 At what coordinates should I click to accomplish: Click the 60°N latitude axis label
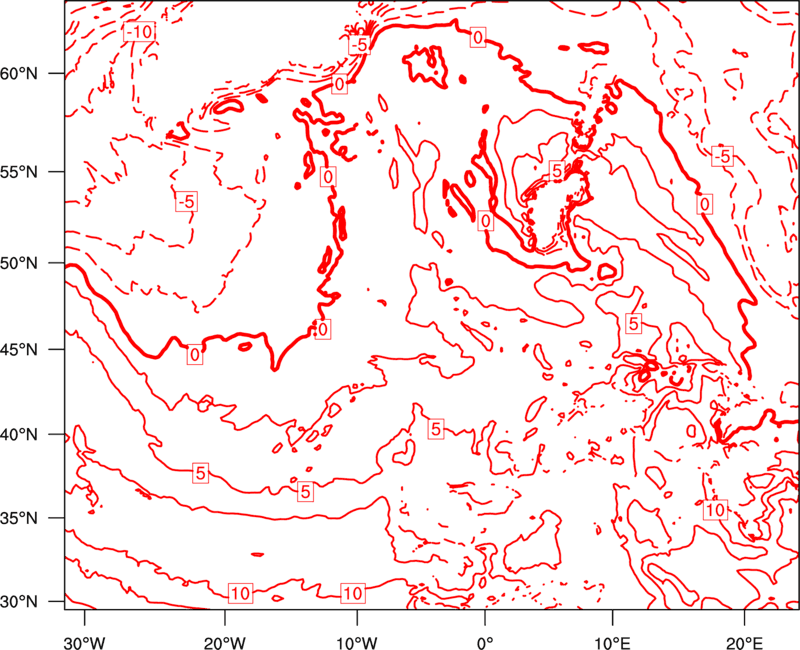point(19,74)
